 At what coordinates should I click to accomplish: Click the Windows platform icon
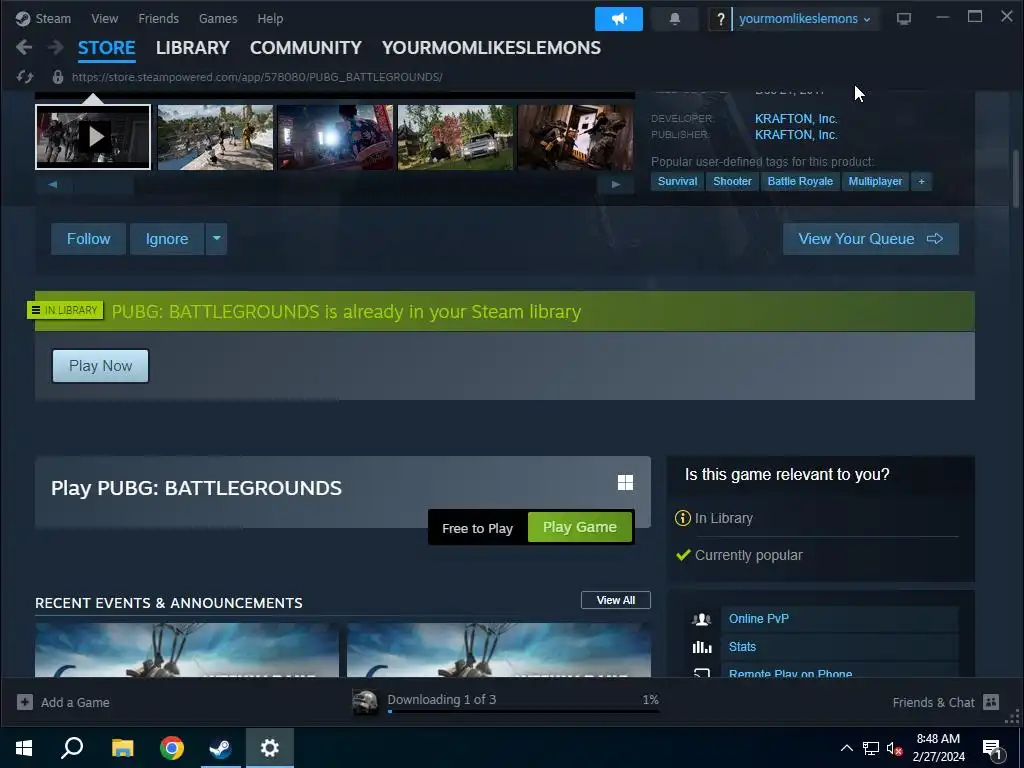tap(625, 483)
